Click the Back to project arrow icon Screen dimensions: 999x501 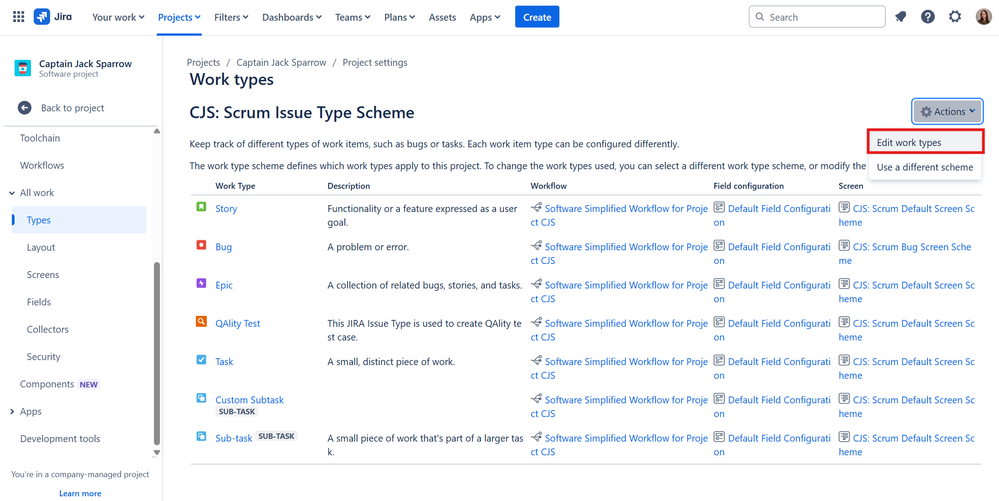click(24, 108)
